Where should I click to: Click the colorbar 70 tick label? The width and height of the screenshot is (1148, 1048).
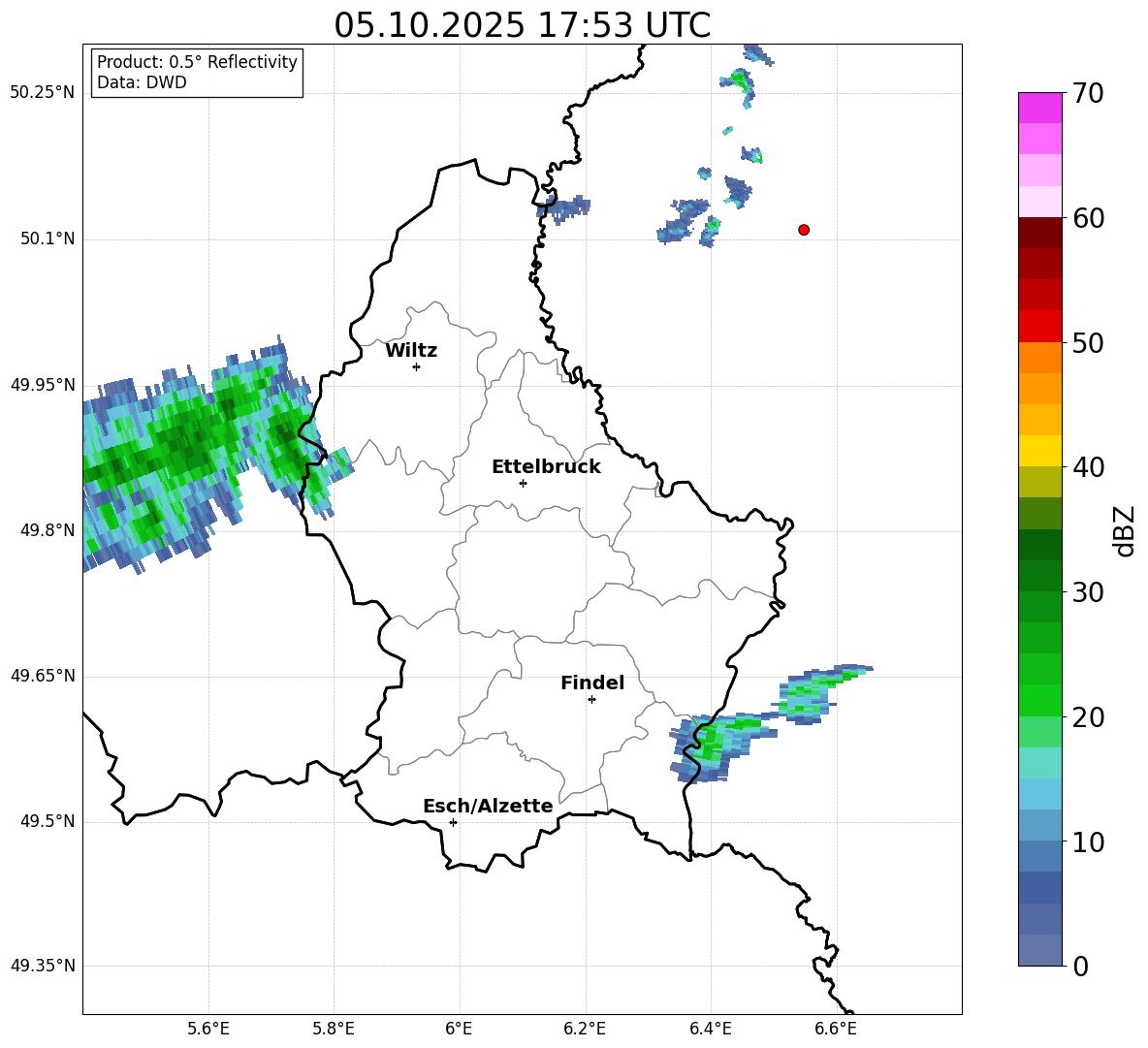tap(1088, 94)
